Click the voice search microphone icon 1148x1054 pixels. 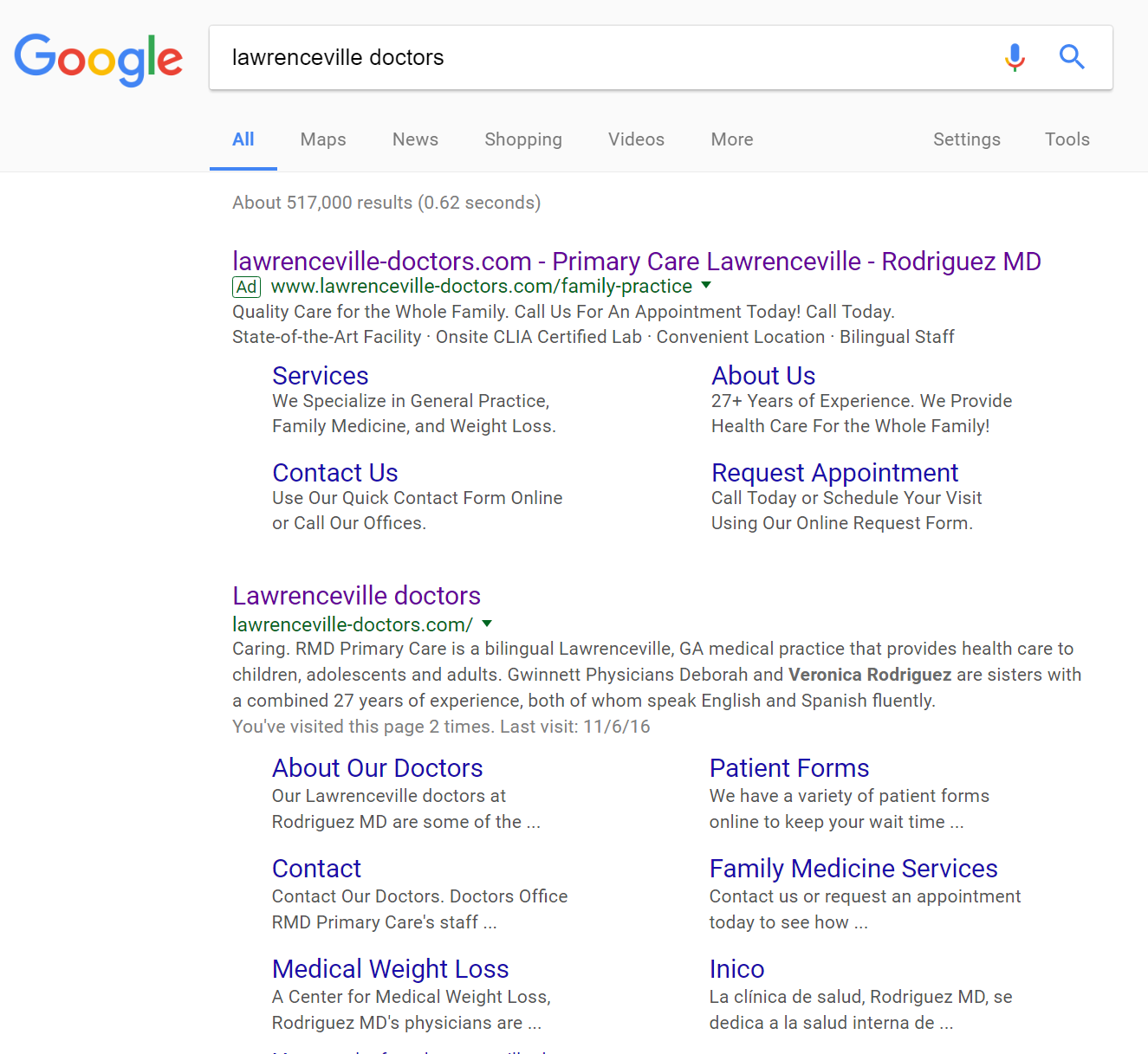pyautogui.click(x=1015, y=57)
